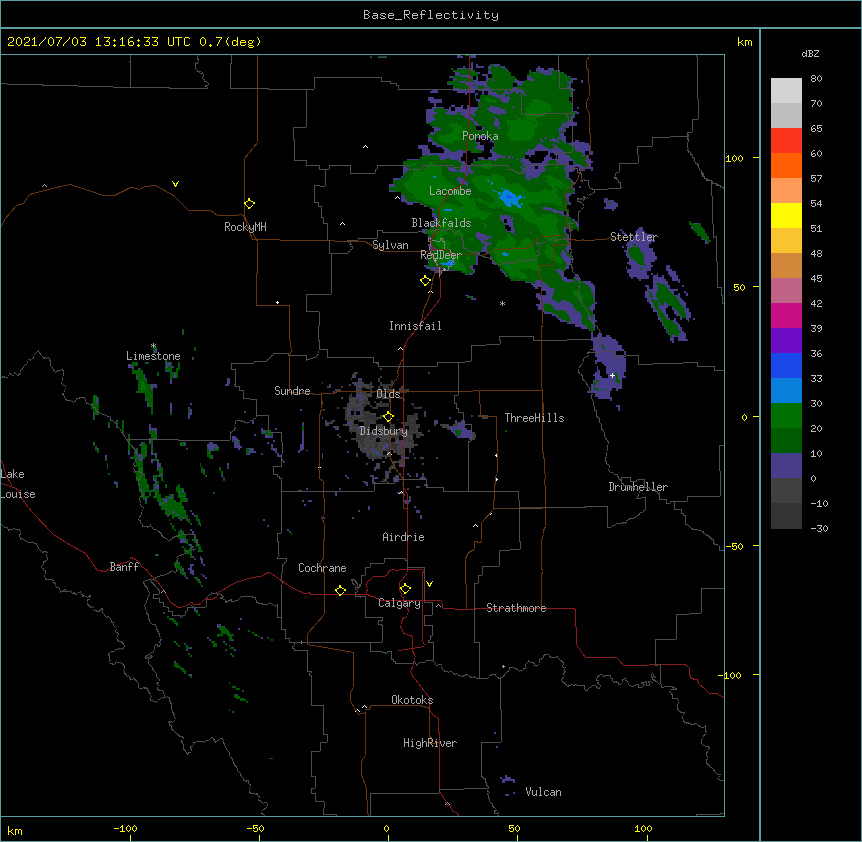Select the purple 39-36 dBZ legend band

click(786, 341)
